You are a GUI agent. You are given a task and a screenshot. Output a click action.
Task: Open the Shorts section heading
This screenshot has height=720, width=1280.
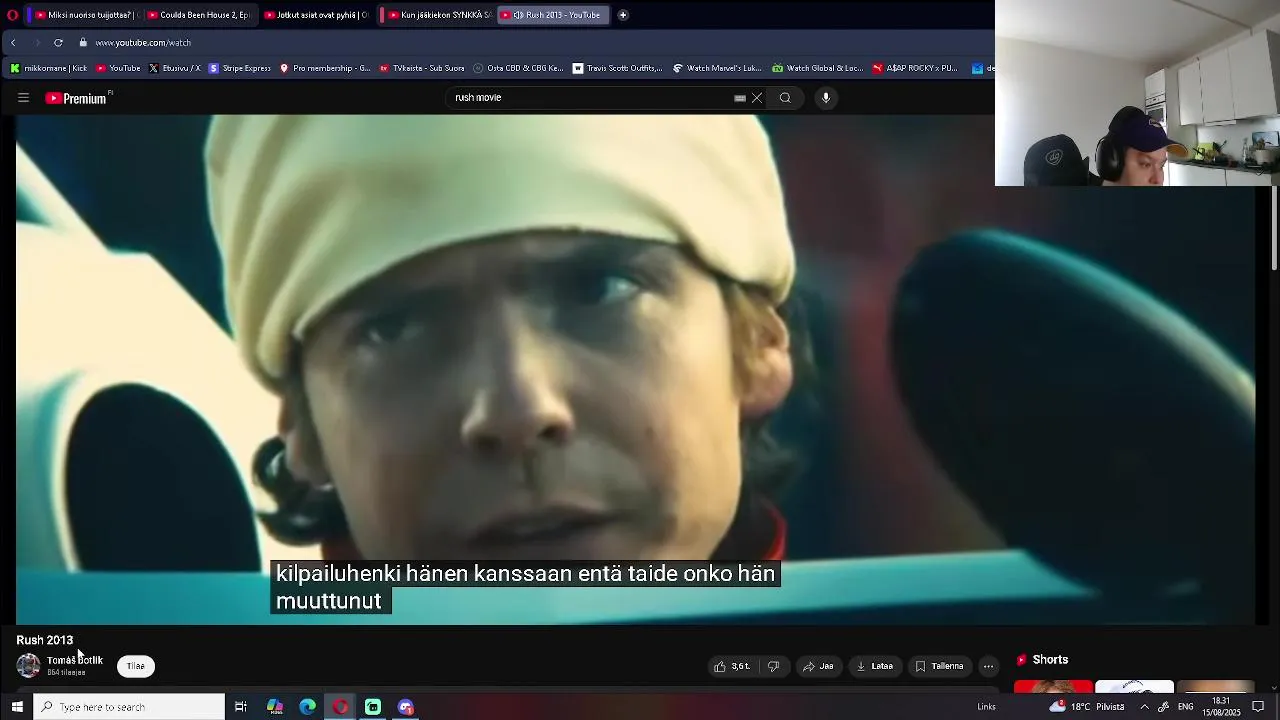[1050, 660]
